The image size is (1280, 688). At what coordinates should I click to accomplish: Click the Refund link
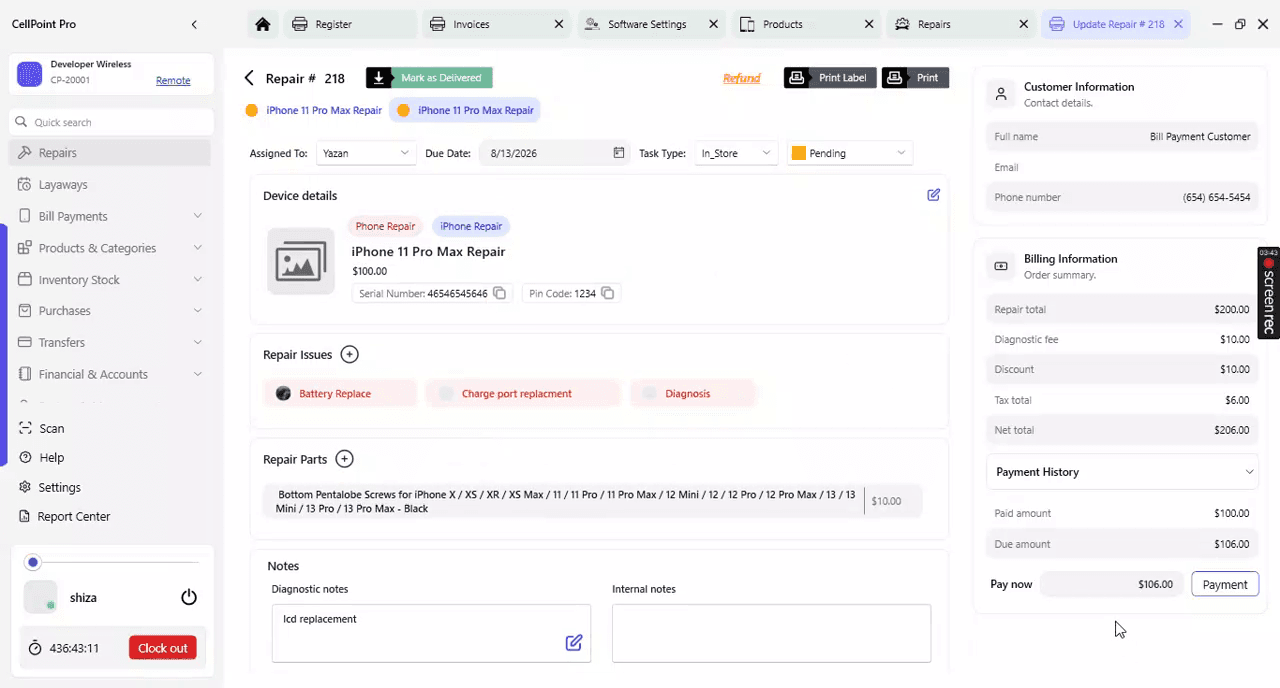pyautogui.click(x=742, y=78)
